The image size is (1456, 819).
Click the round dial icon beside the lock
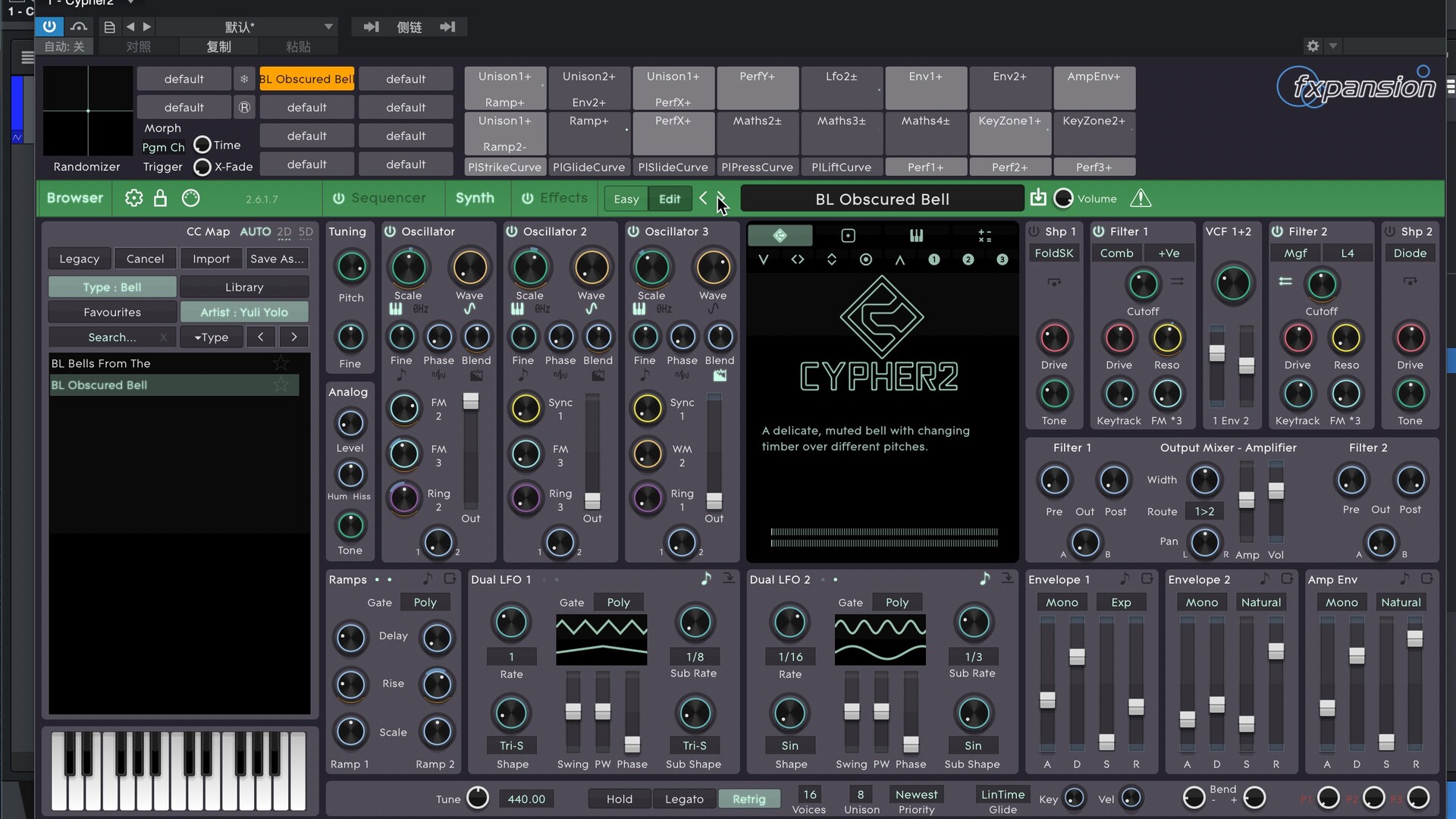coord(190,198)
